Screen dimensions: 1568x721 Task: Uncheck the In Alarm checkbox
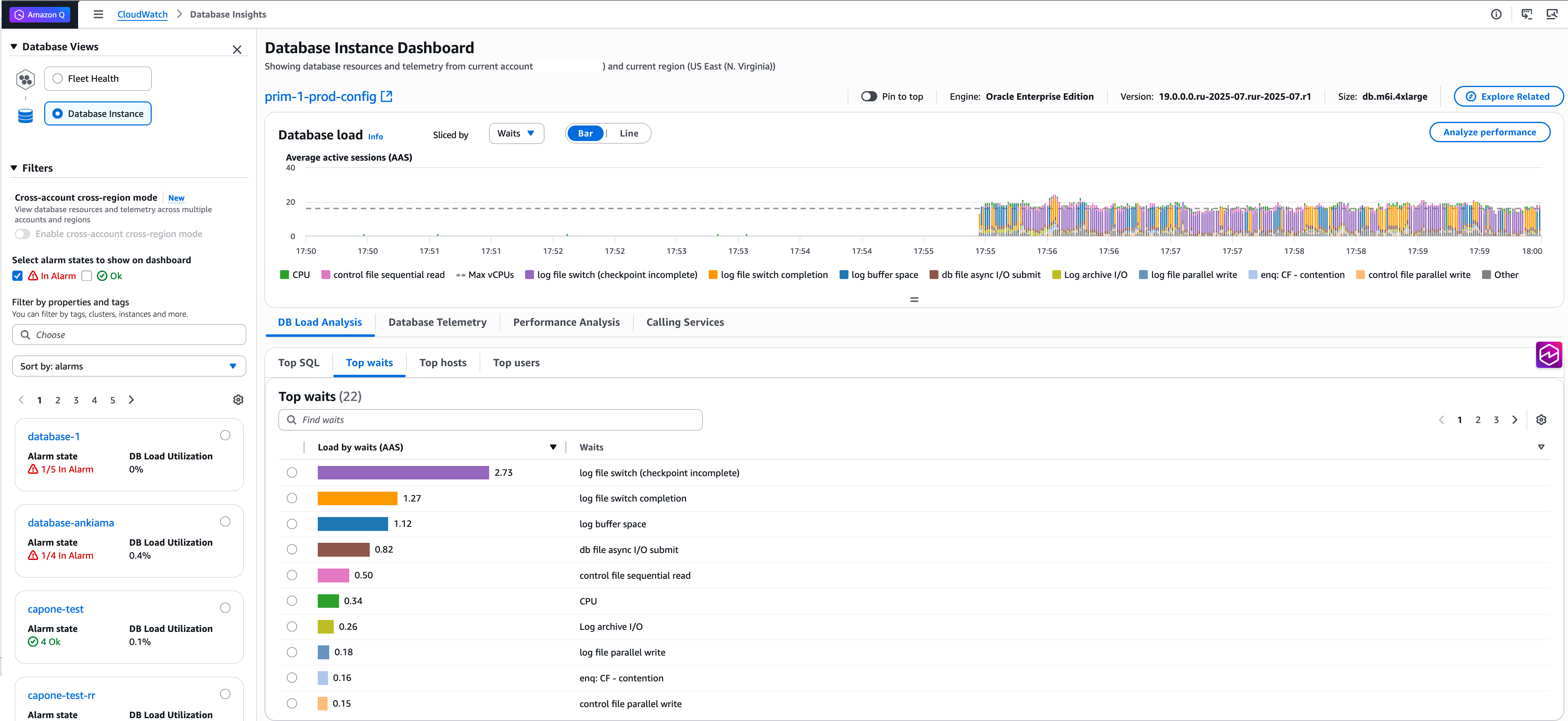(x=18, y=275)
